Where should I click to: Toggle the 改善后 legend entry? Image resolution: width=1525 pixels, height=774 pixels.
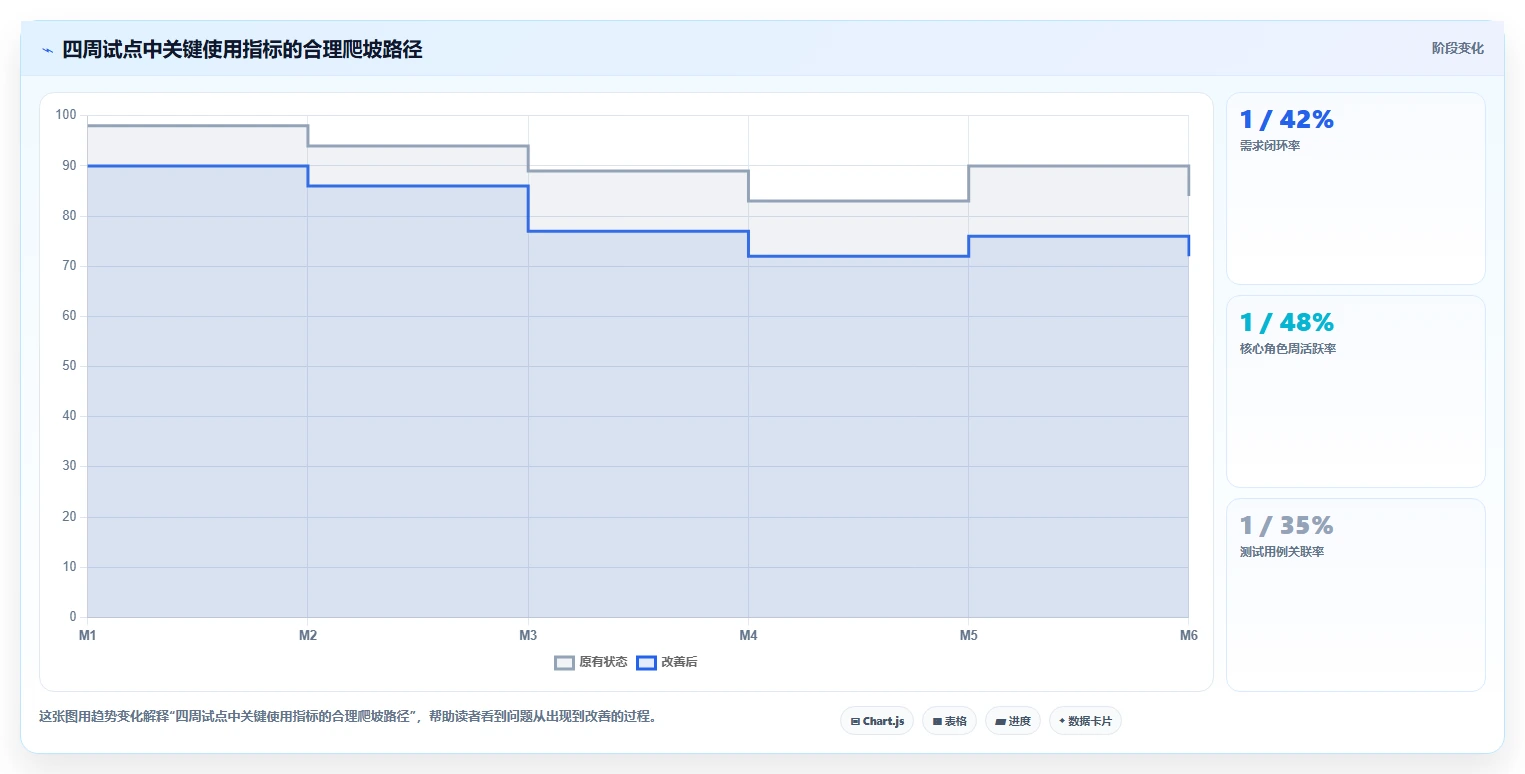[667, 662]
